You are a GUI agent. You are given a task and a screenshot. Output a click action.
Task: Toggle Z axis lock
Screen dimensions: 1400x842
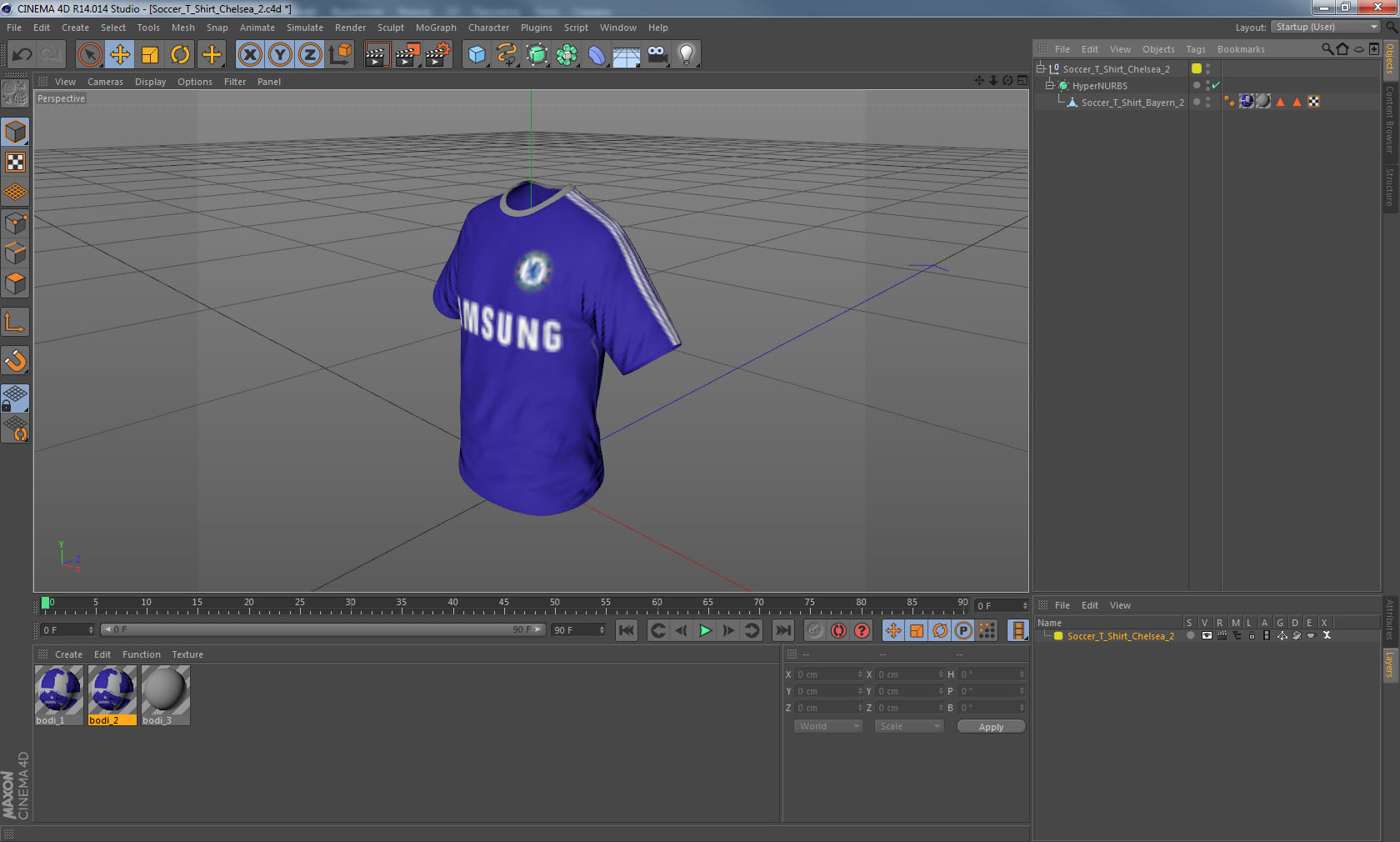click(310, 55)
